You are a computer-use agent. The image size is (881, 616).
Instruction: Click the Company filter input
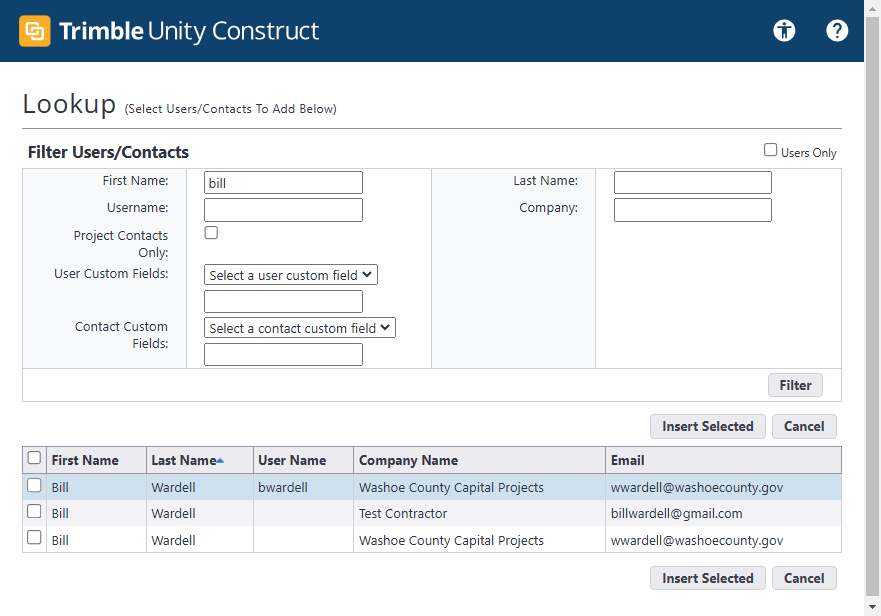pyautogui.click(x=693, y=210)
